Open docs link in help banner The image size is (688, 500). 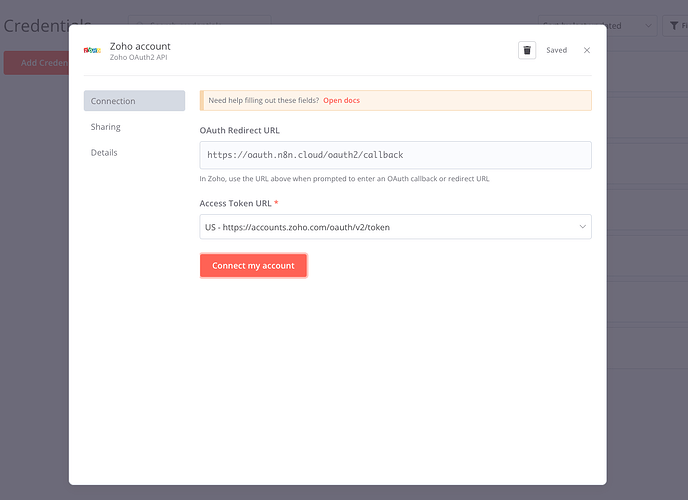tap(341, 100)
